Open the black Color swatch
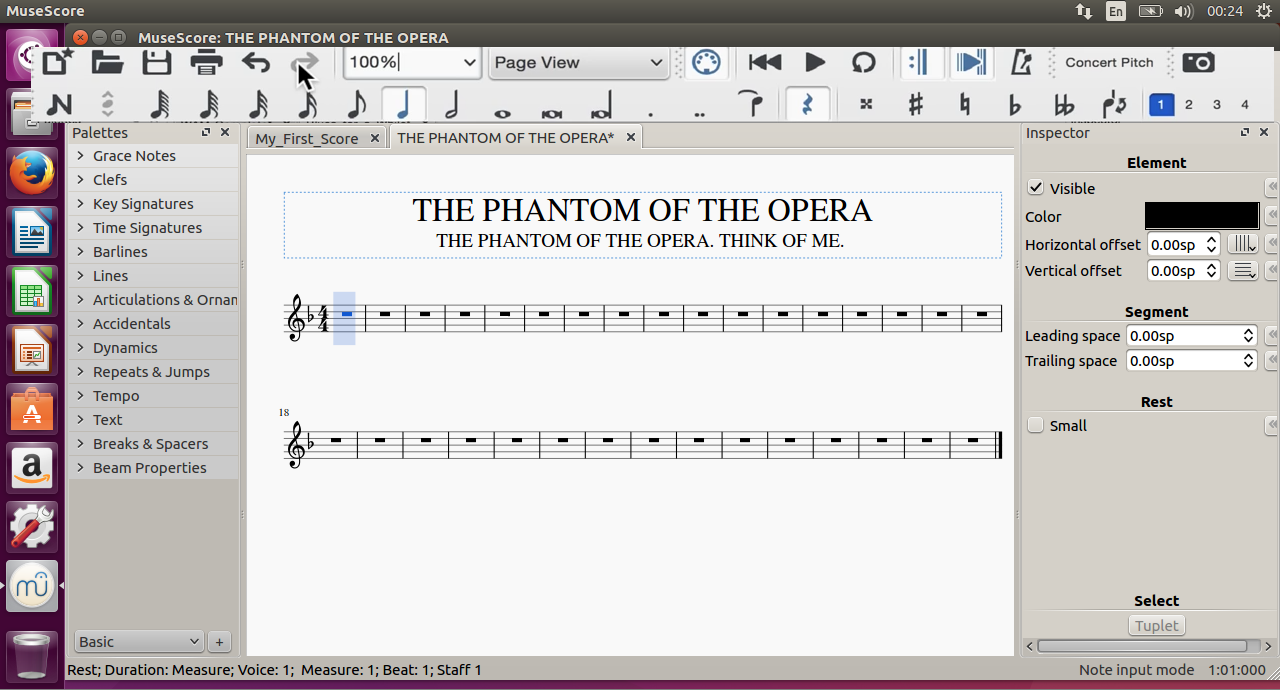Image resolution: width=1280 pixels, height=690 pixels. [1202, 216]
